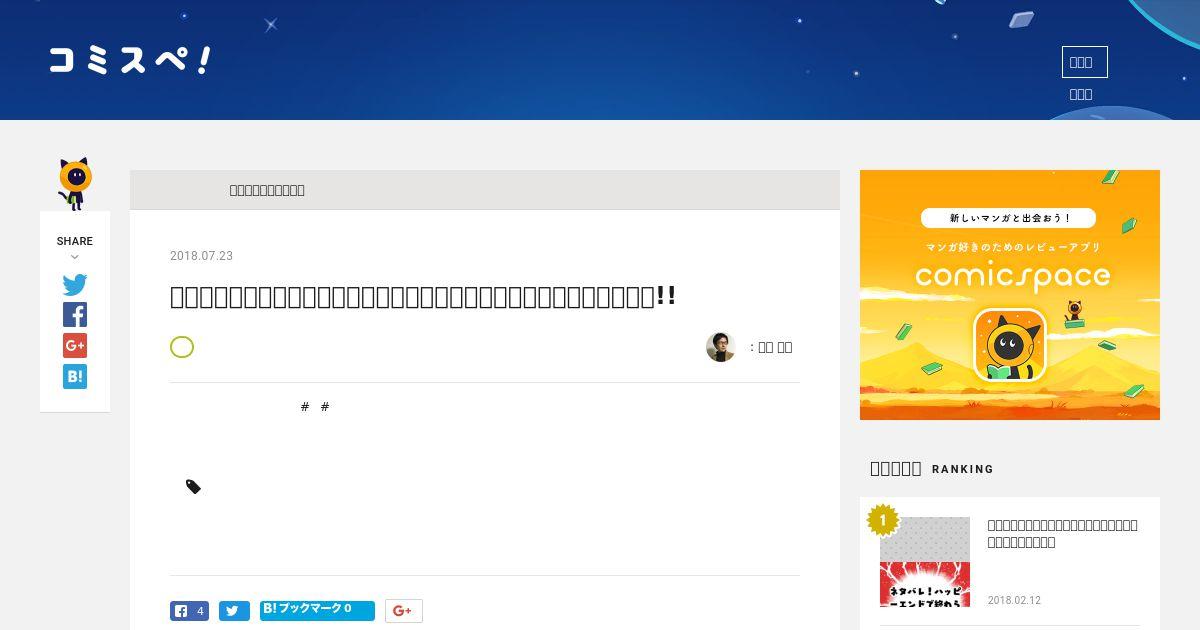The image size is (1200, 630).
Task: Click the Google+ button below the article
Action: click(x=404, y=611)
